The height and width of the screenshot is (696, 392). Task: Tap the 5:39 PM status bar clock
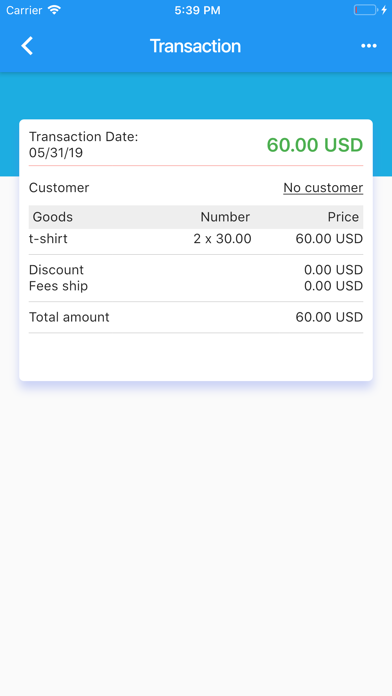pyautogui.click(x=197, y=10)
